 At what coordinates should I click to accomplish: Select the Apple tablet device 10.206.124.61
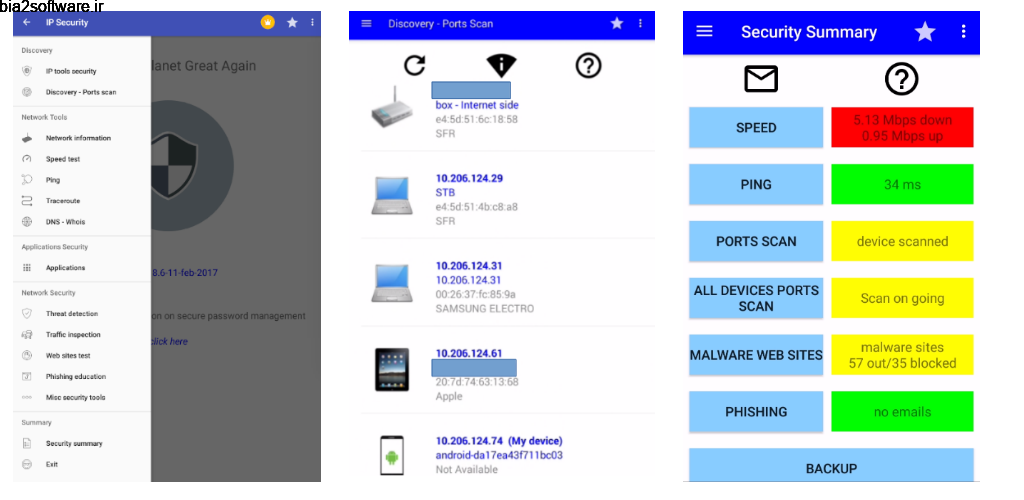[507, 371]
